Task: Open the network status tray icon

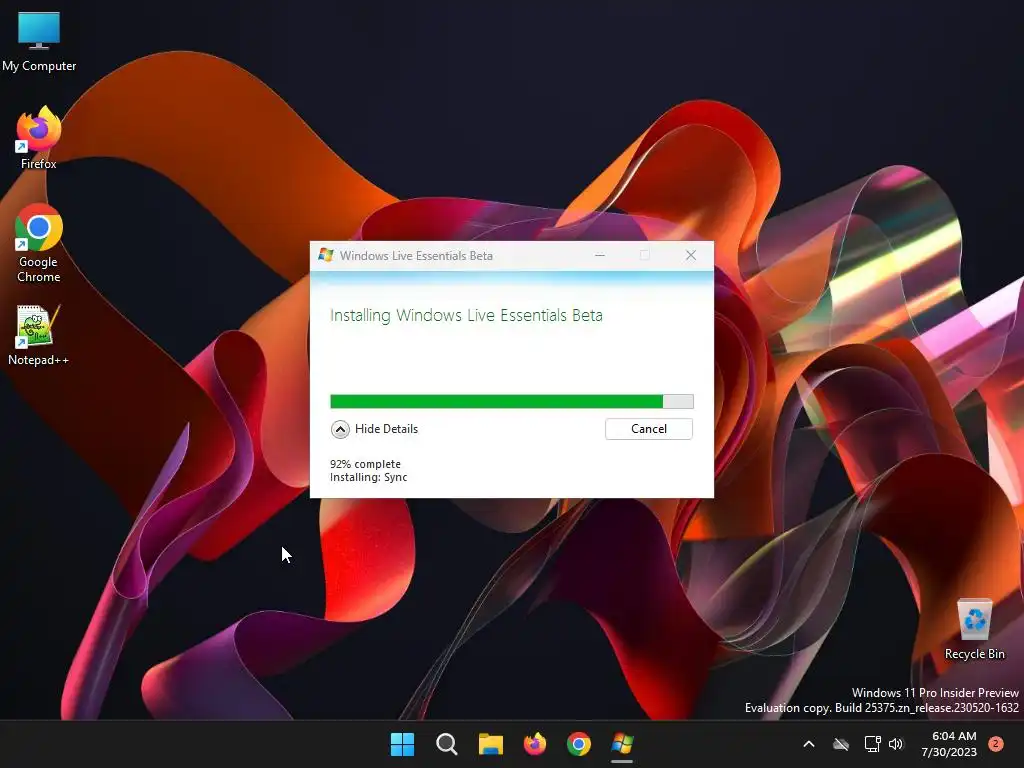Action: coord(872,744)
